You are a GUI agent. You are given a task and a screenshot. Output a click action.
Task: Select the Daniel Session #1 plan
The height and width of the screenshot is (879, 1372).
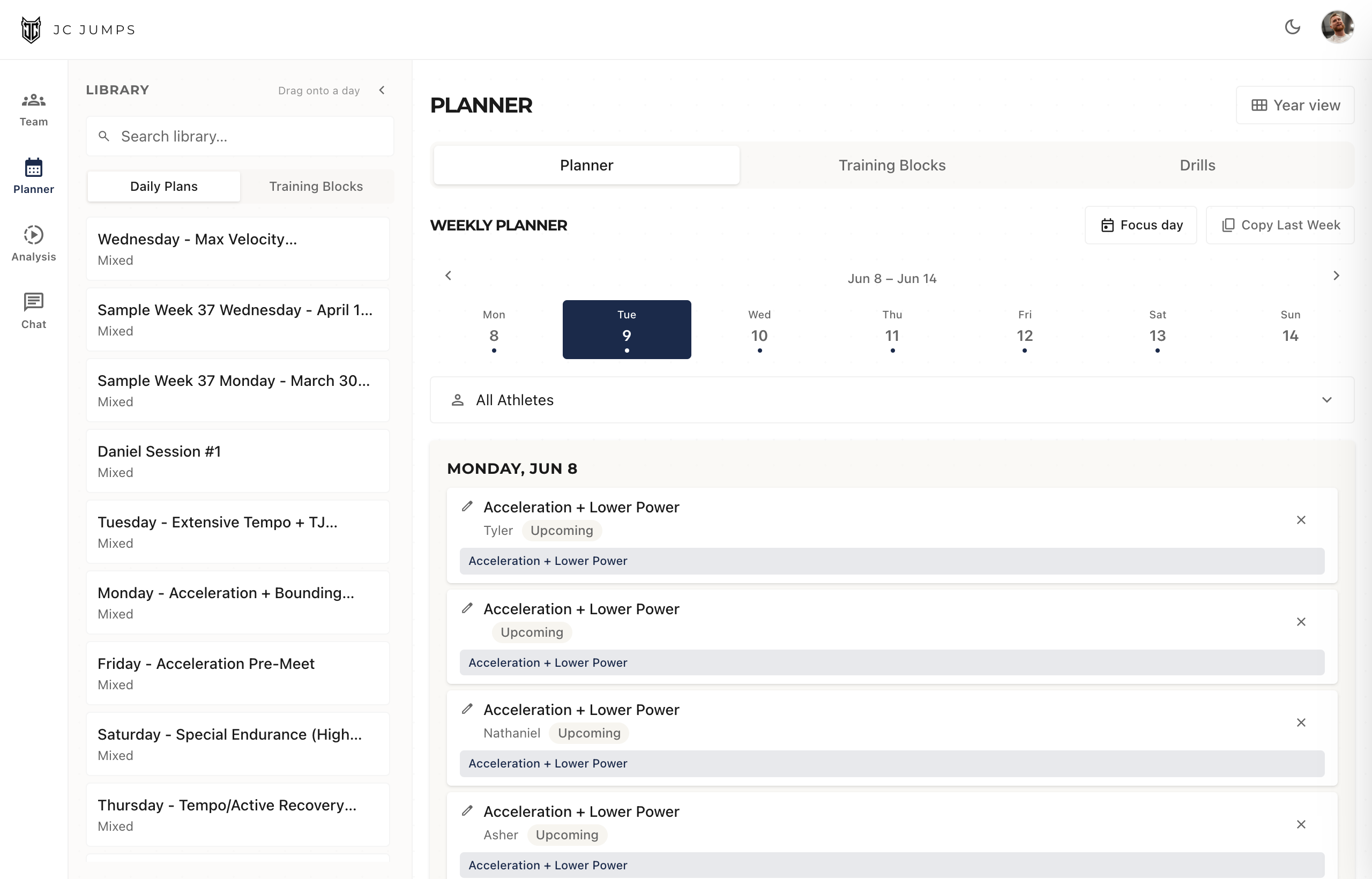[x=237, y=461]
